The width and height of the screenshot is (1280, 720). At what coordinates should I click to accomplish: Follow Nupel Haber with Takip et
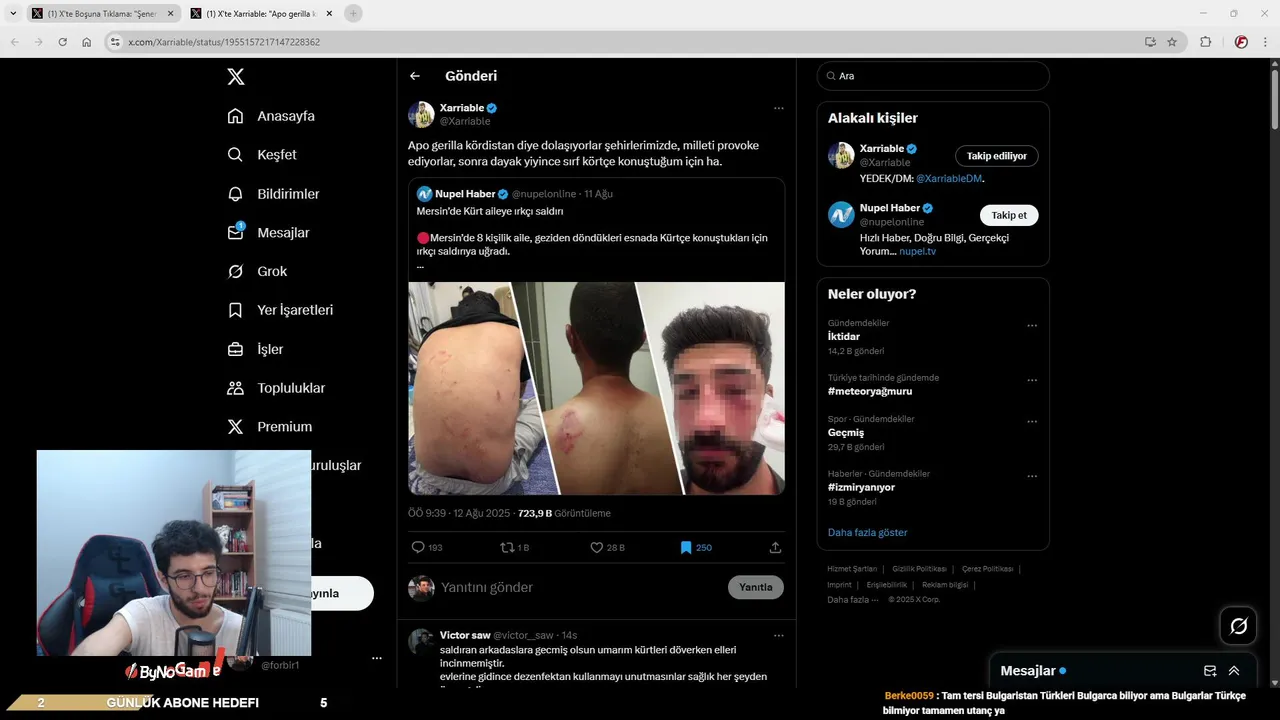[x=1009, y=215]
